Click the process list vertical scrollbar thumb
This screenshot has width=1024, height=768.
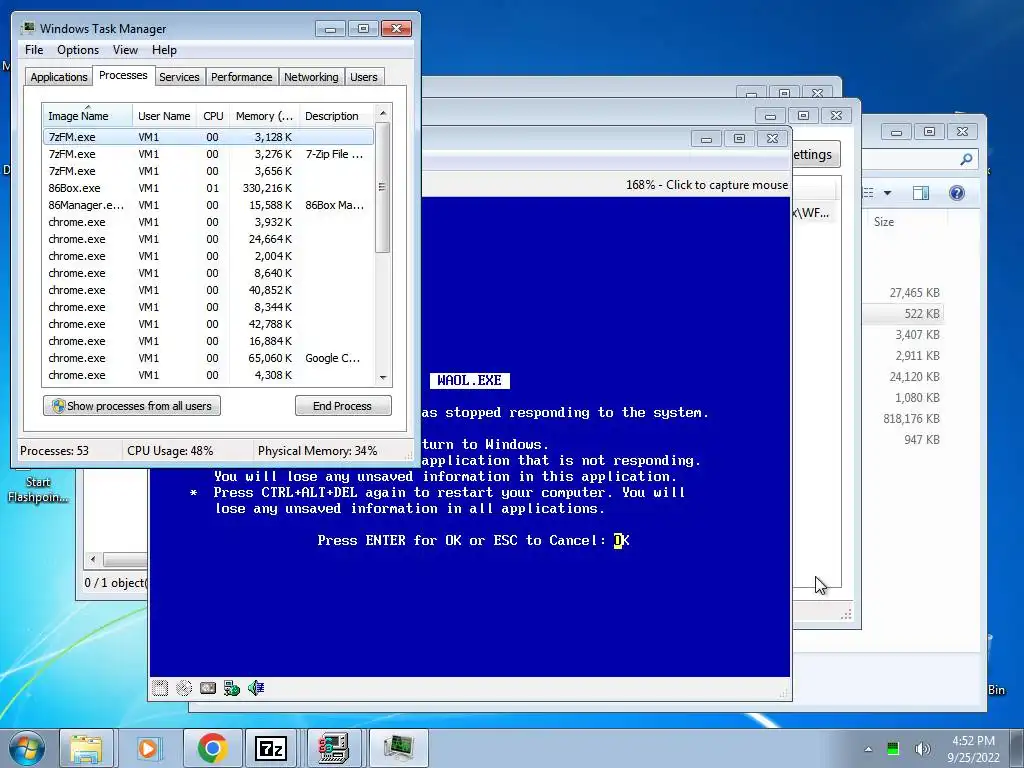(383, 187)
